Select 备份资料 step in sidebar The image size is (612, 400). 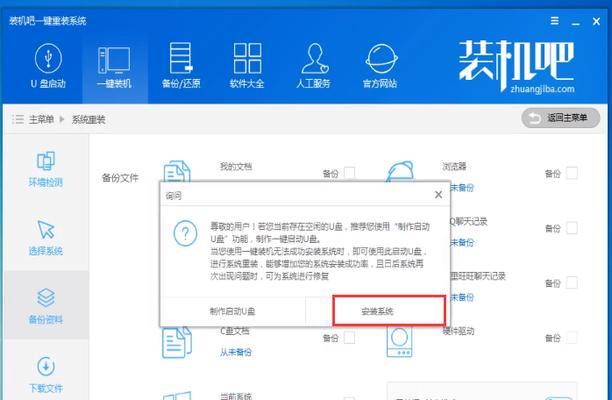[46, 307]
